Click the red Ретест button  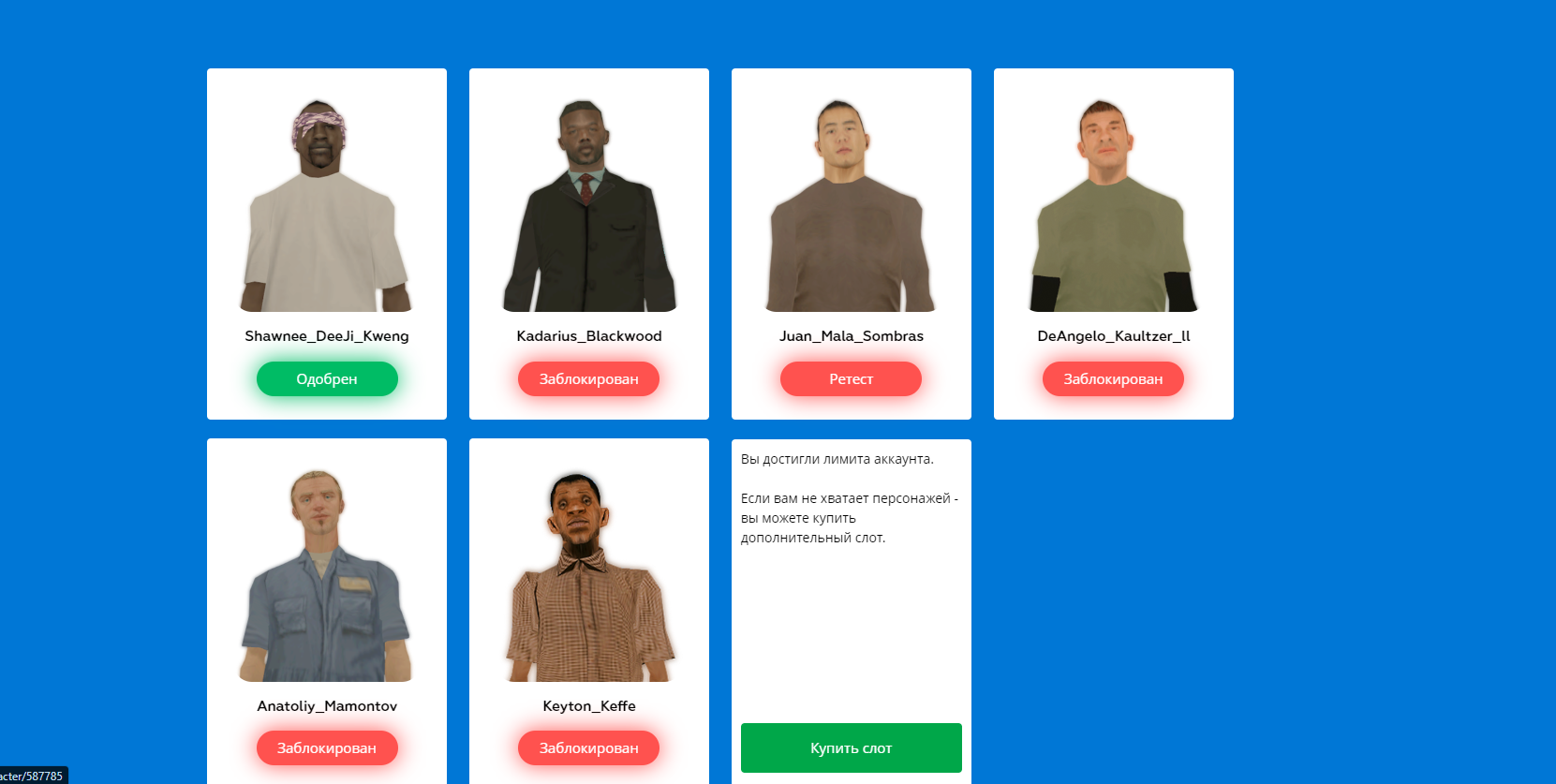coord(851,379)
